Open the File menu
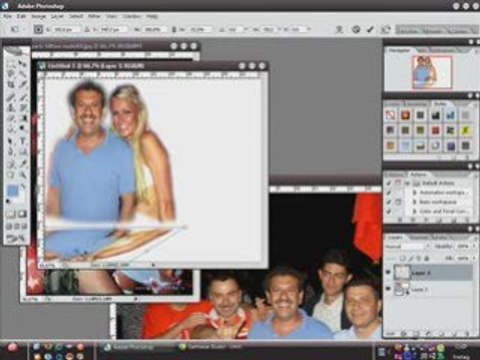Image resolution: width=480 pixels, height=360 pixels. point(7,16)
